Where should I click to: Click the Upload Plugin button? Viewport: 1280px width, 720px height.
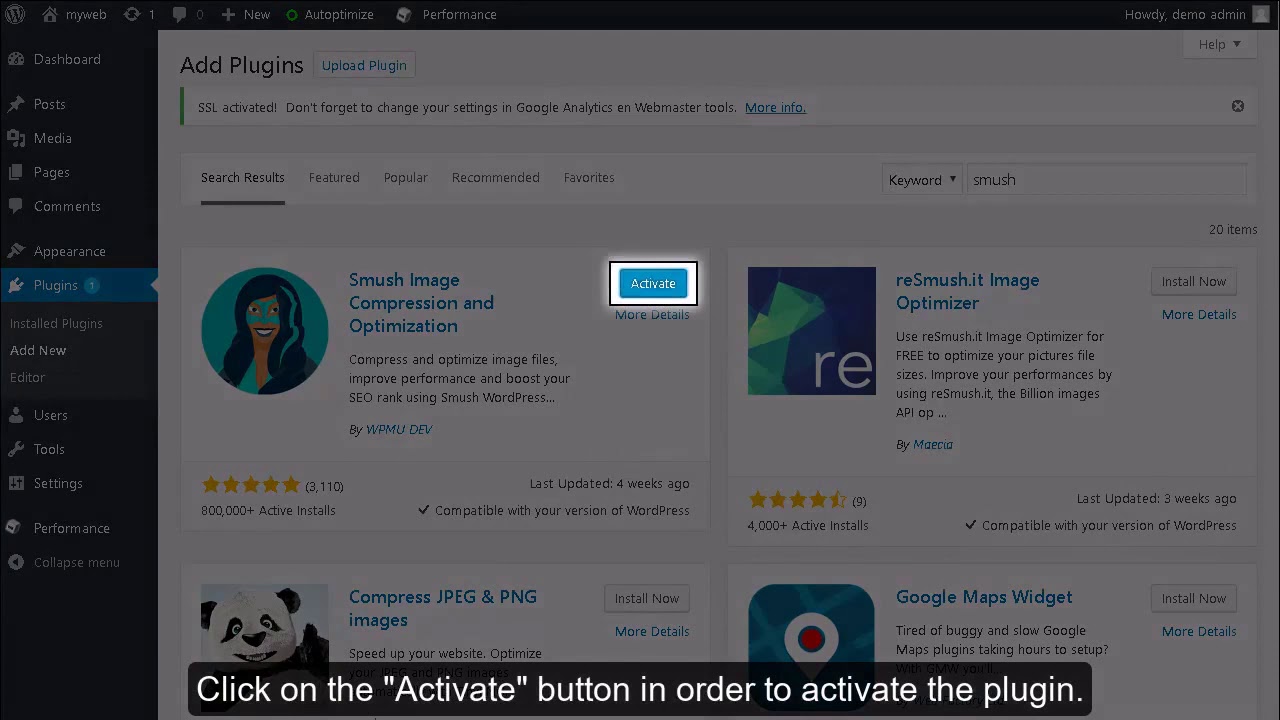(x=364, y=65)
